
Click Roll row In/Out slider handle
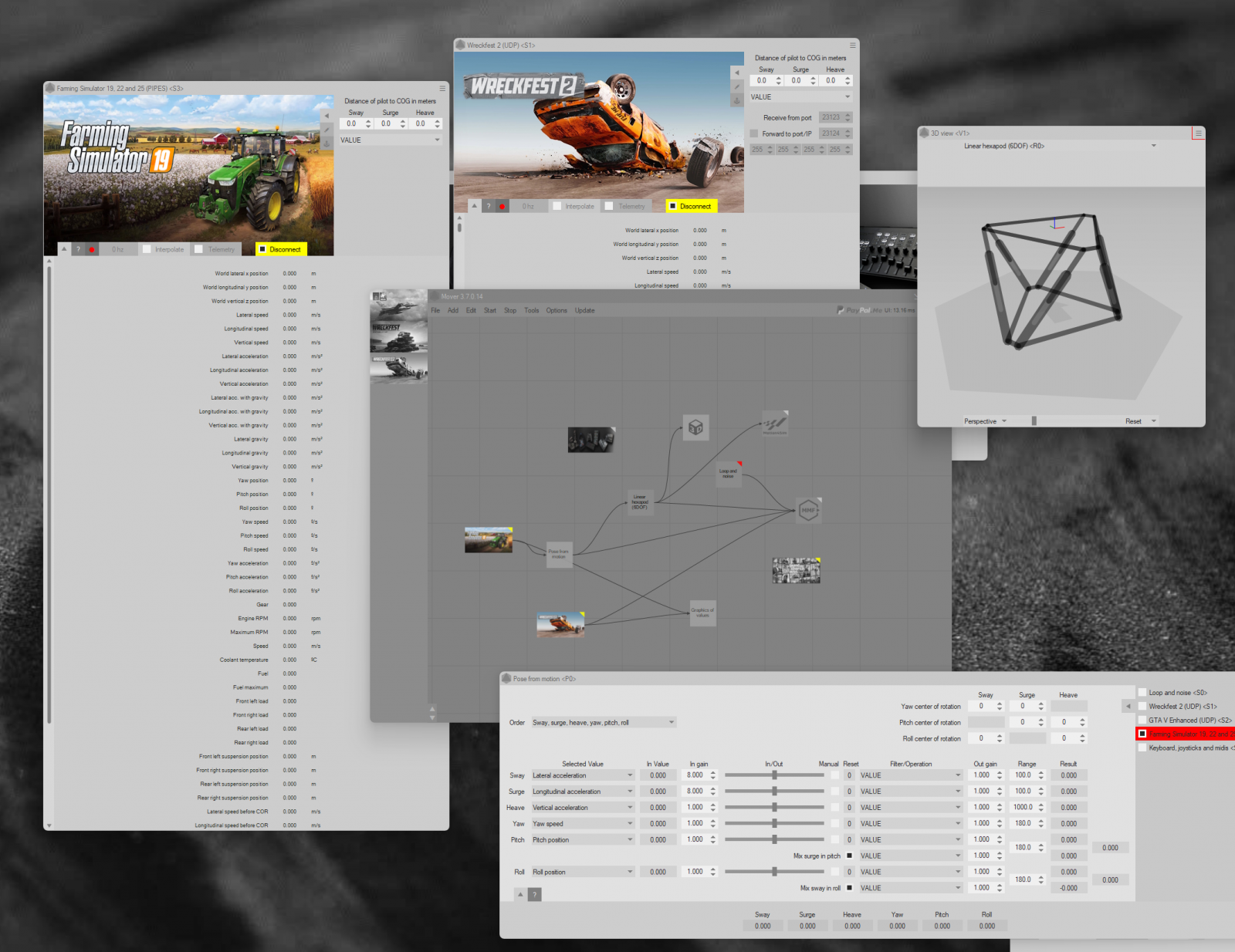tap(774, 872)
